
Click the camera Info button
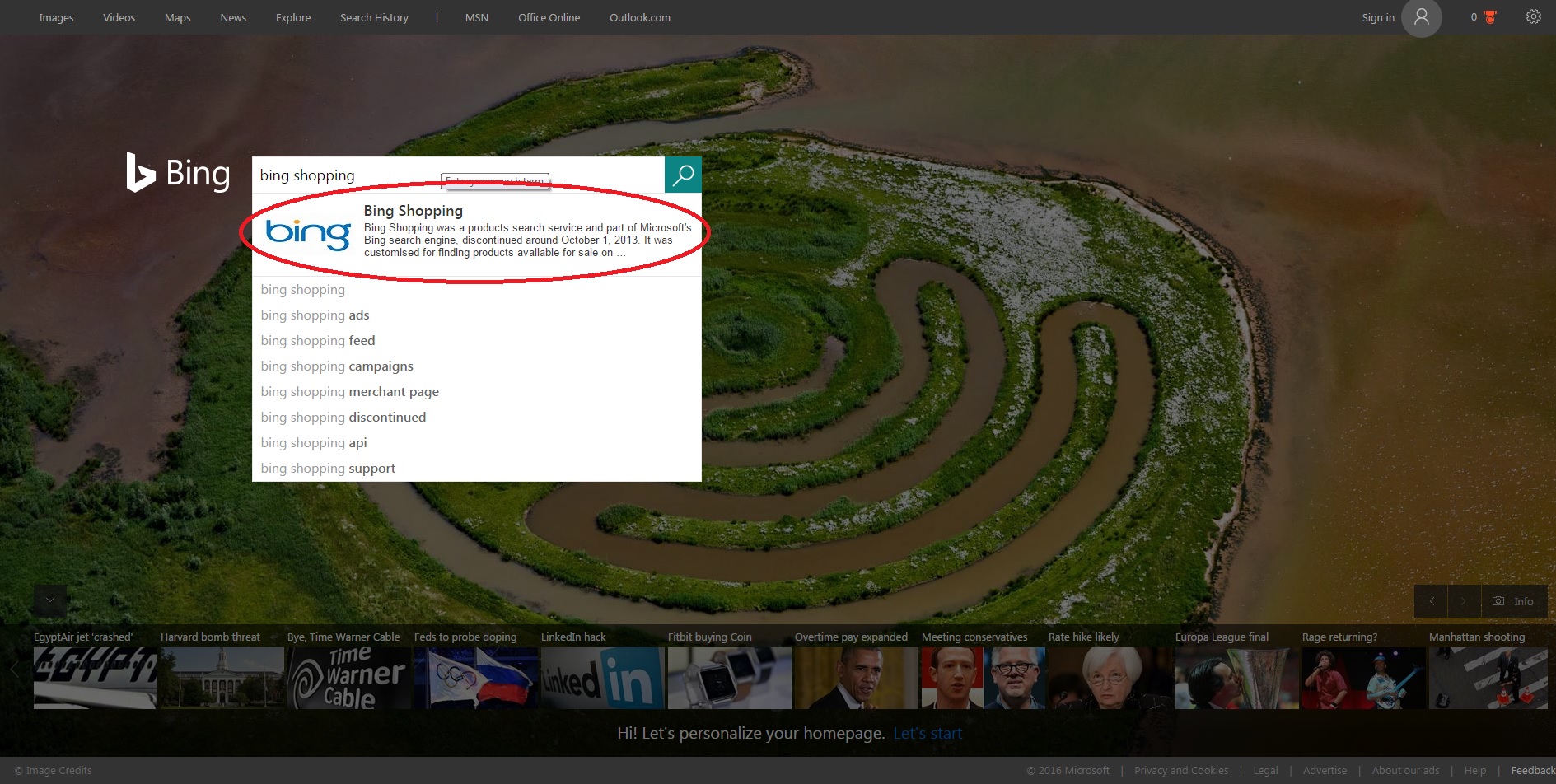[x=1513, y=601]
